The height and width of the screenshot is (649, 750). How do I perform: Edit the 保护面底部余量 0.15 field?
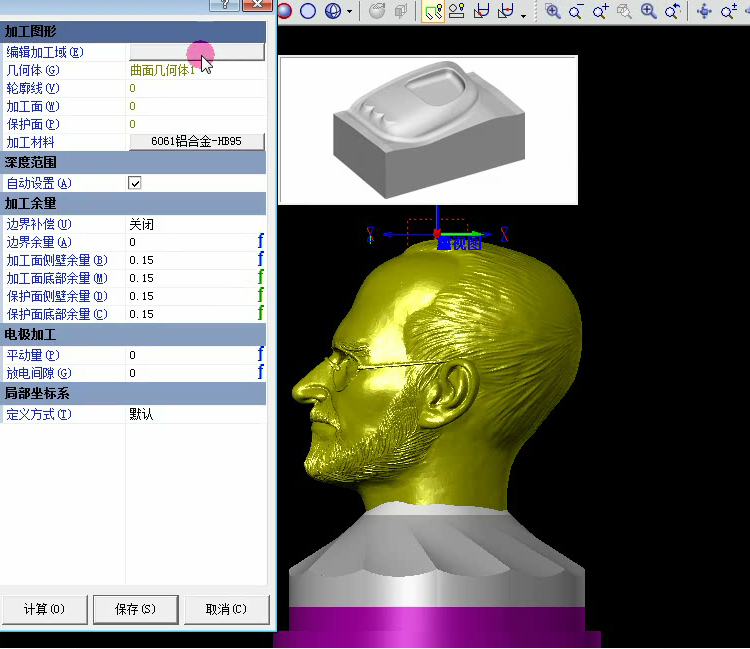point(190,314)
